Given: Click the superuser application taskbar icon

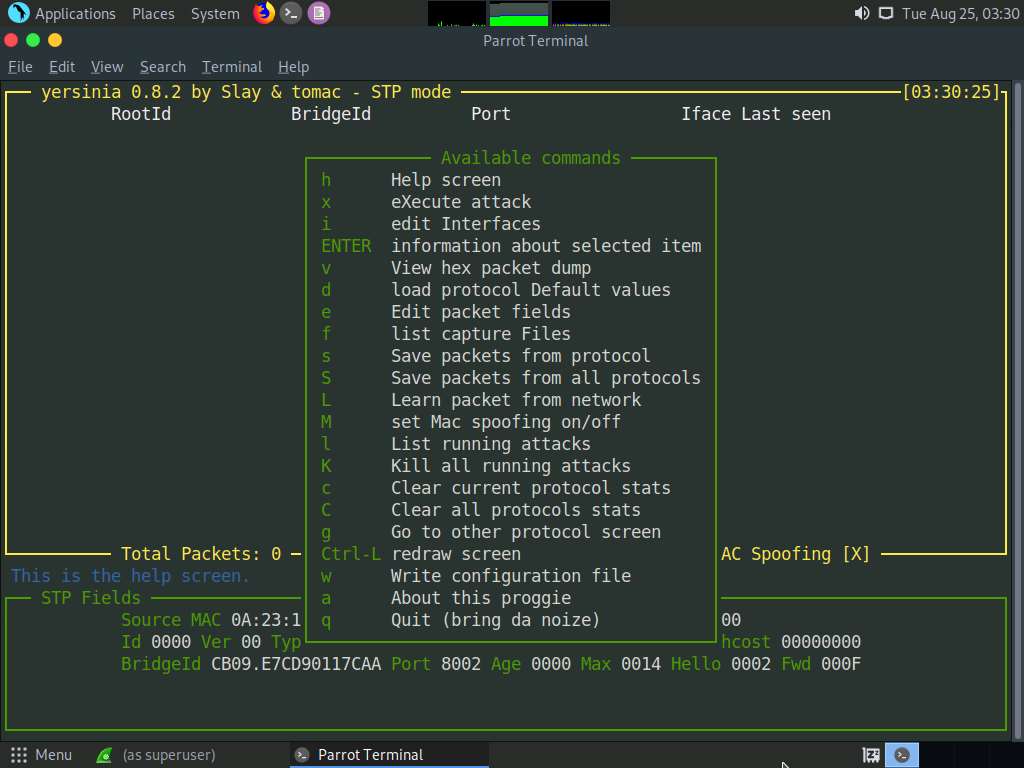Looking at the screenshot, I should (x=104, y=756).
